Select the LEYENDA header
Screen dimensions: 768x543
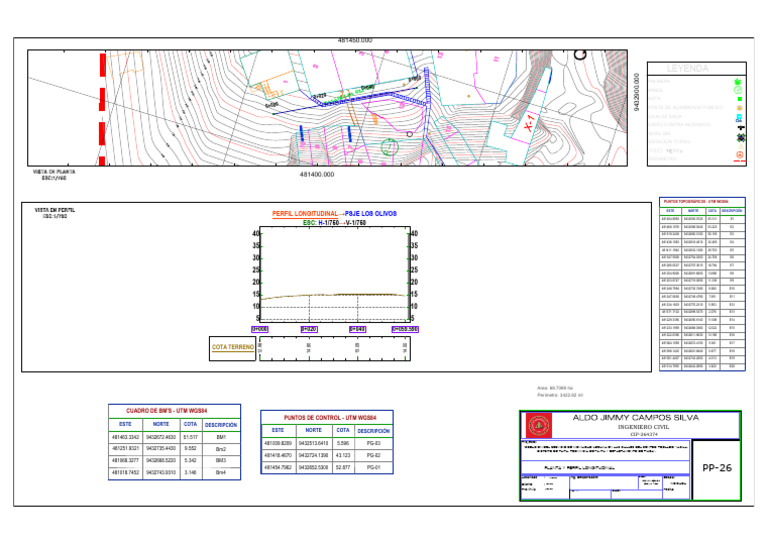click(686, 69)
